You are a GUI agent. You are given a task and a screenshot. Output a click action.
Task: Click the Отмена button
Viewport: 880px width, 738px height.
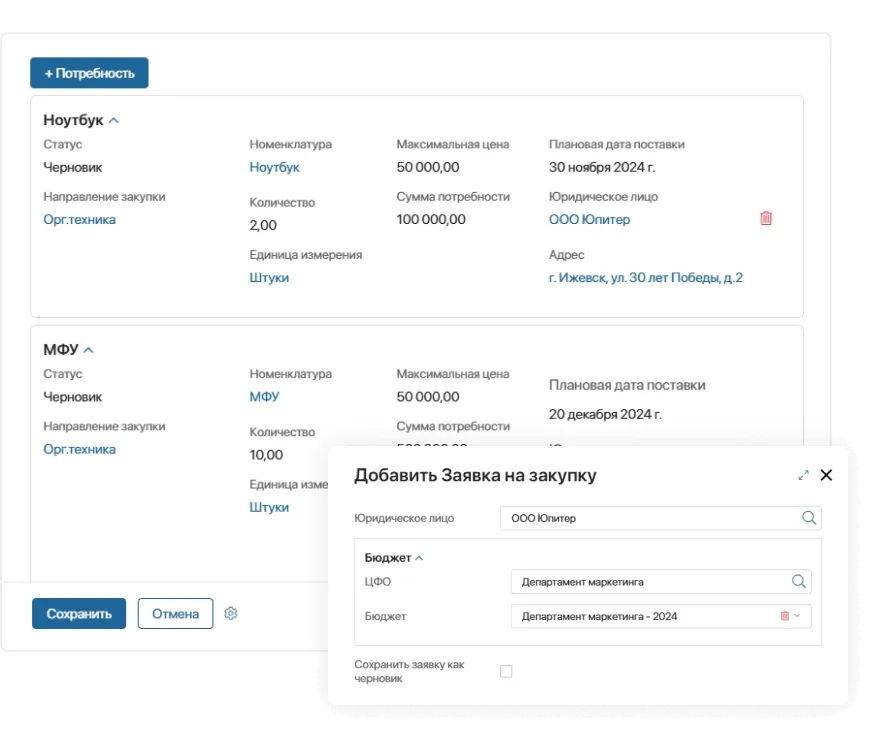(175, 614)
